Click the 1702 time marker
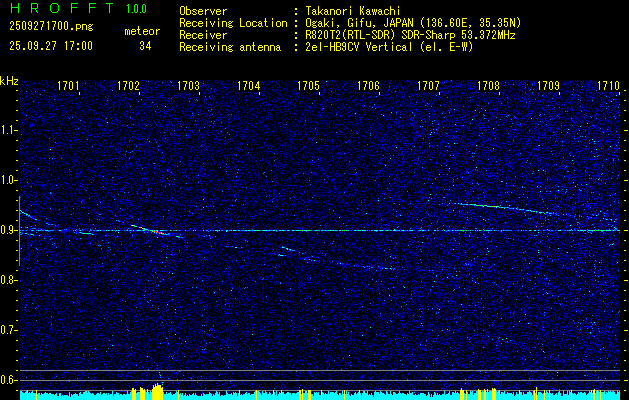629x400 pixels. [128, 85]
